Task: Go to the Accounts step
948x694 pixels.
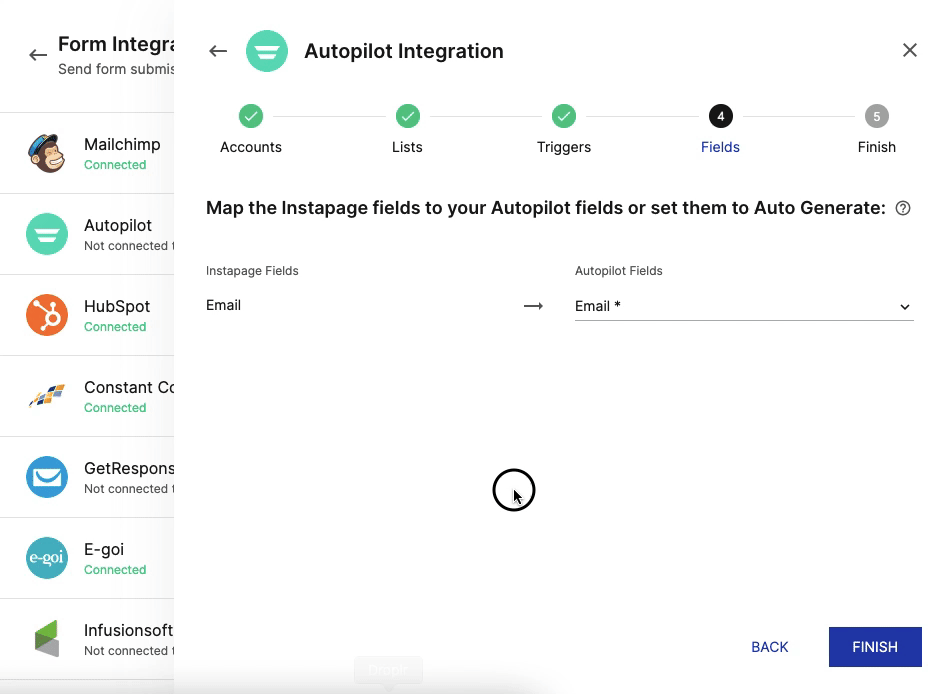Action: [251, 117]
